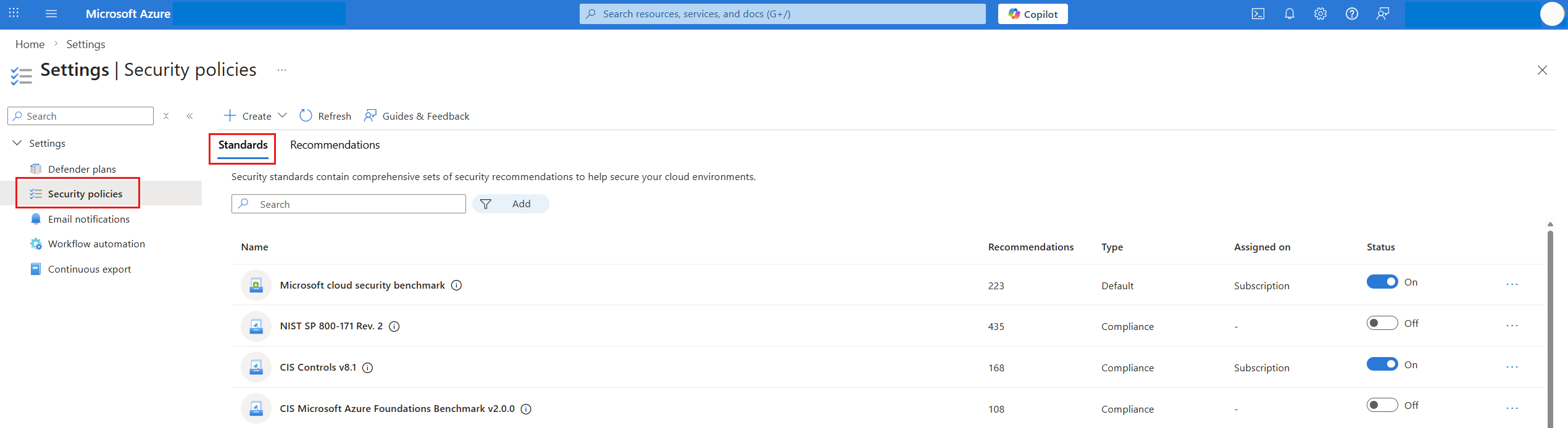Click the NIST SP 800-171 row icon
This screenshot has height=428, width=1568.
[256, 326]
